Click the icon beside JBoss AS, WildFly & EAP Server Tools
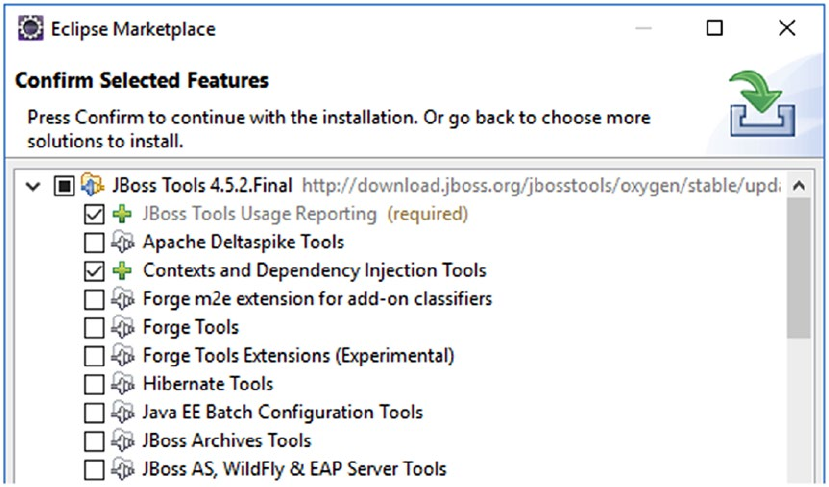This screenshot has width=829, height=487. (123, 470)
